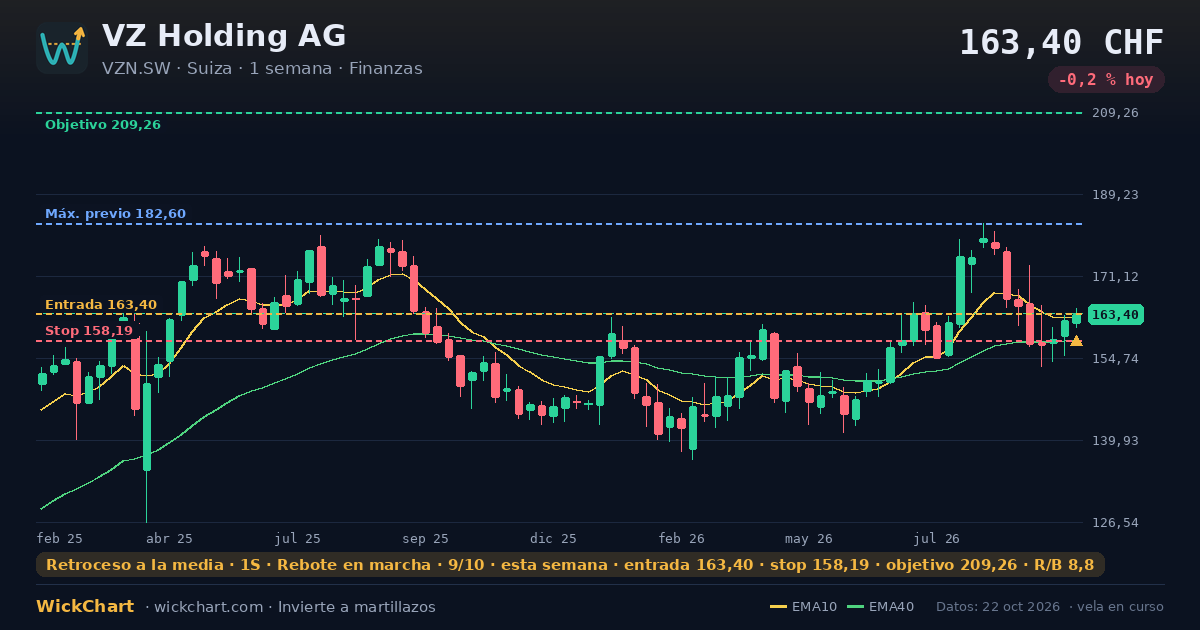Click the -0,2 % hoy change badge

click(1106, 80)
